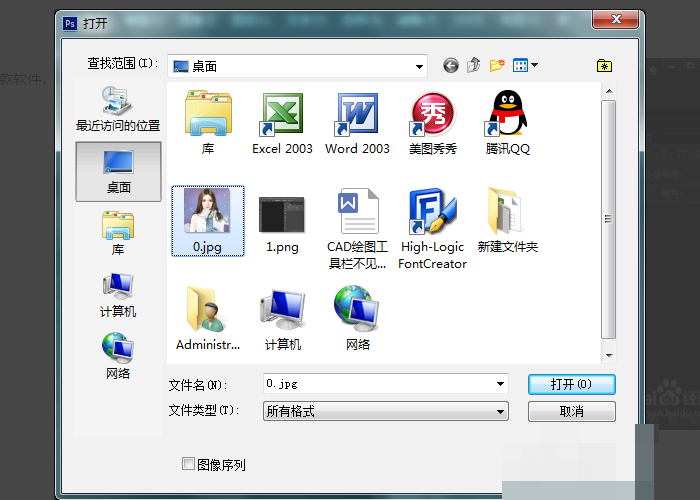Select 计算机 icon in the file list
The height and width of the screenshot is (500, 700).
pos(283,319)
